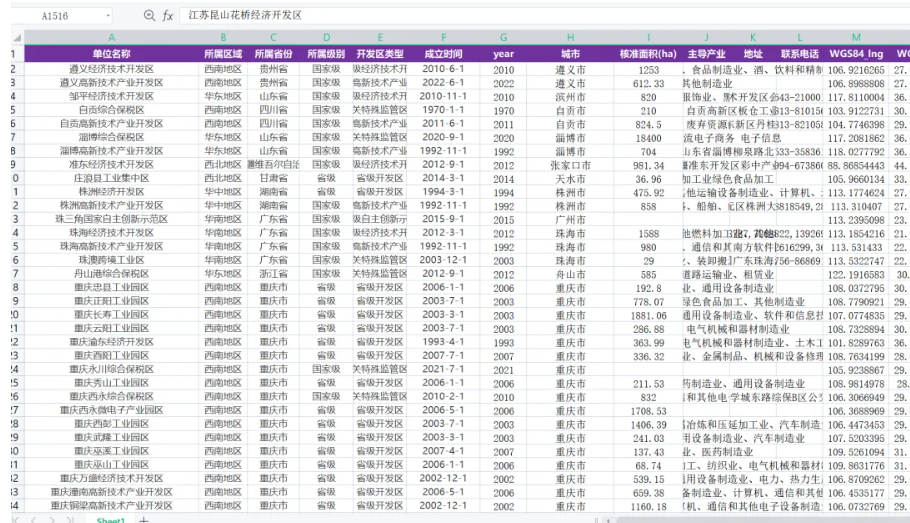Viewport: 910px width, 523px height.
Task: Select the 单位名称 header cell
Action: click(111, 54)
